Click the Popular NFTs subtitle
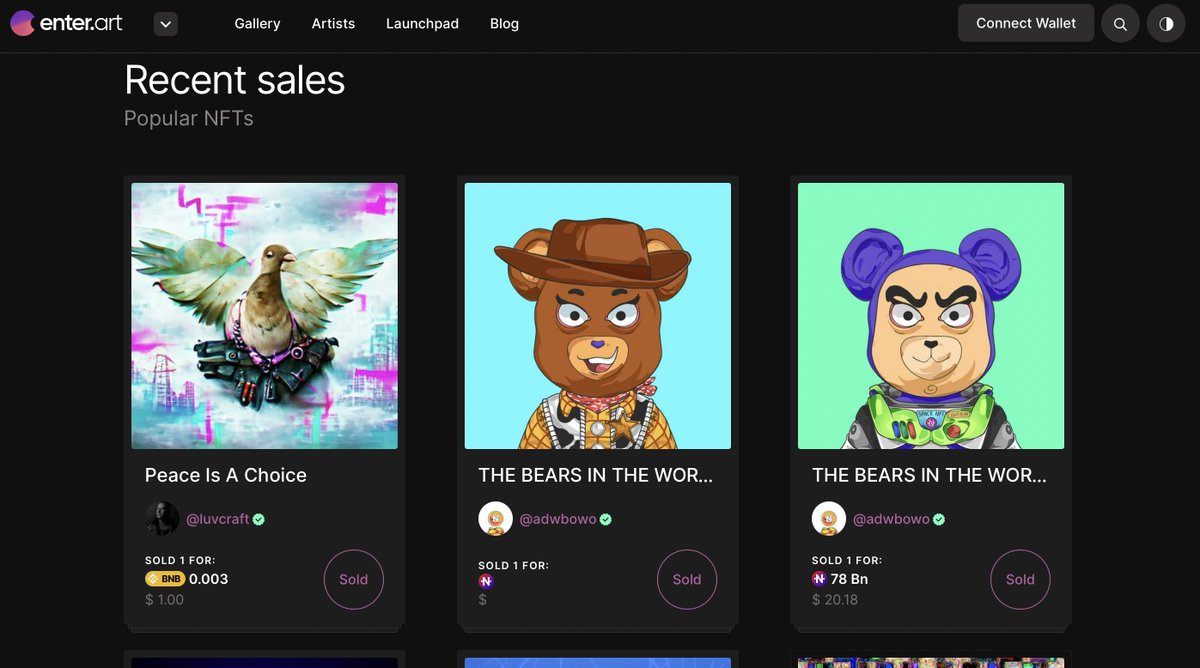The width and height of the screenshot is (1200, 668). 189,118
